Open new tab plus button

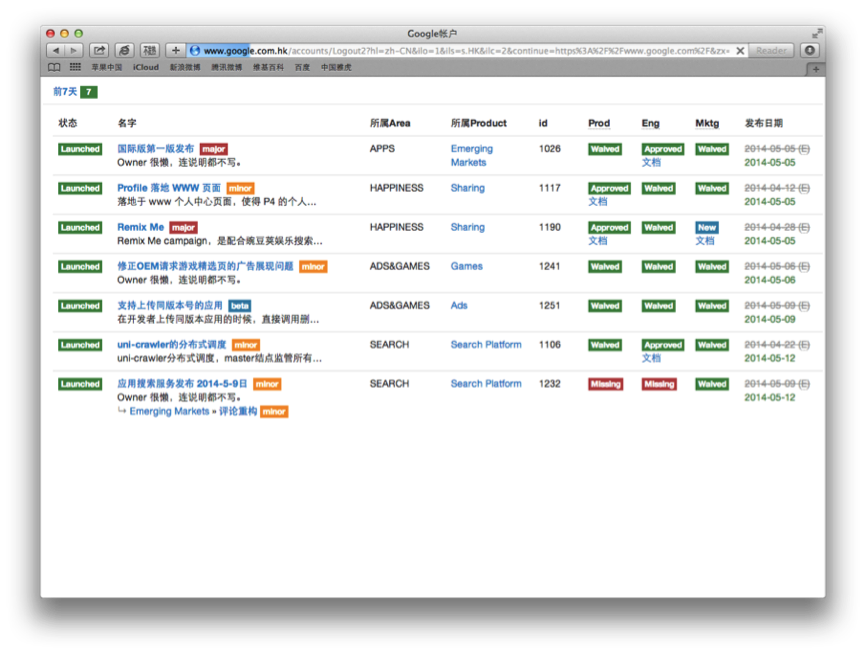click(816, 69)
